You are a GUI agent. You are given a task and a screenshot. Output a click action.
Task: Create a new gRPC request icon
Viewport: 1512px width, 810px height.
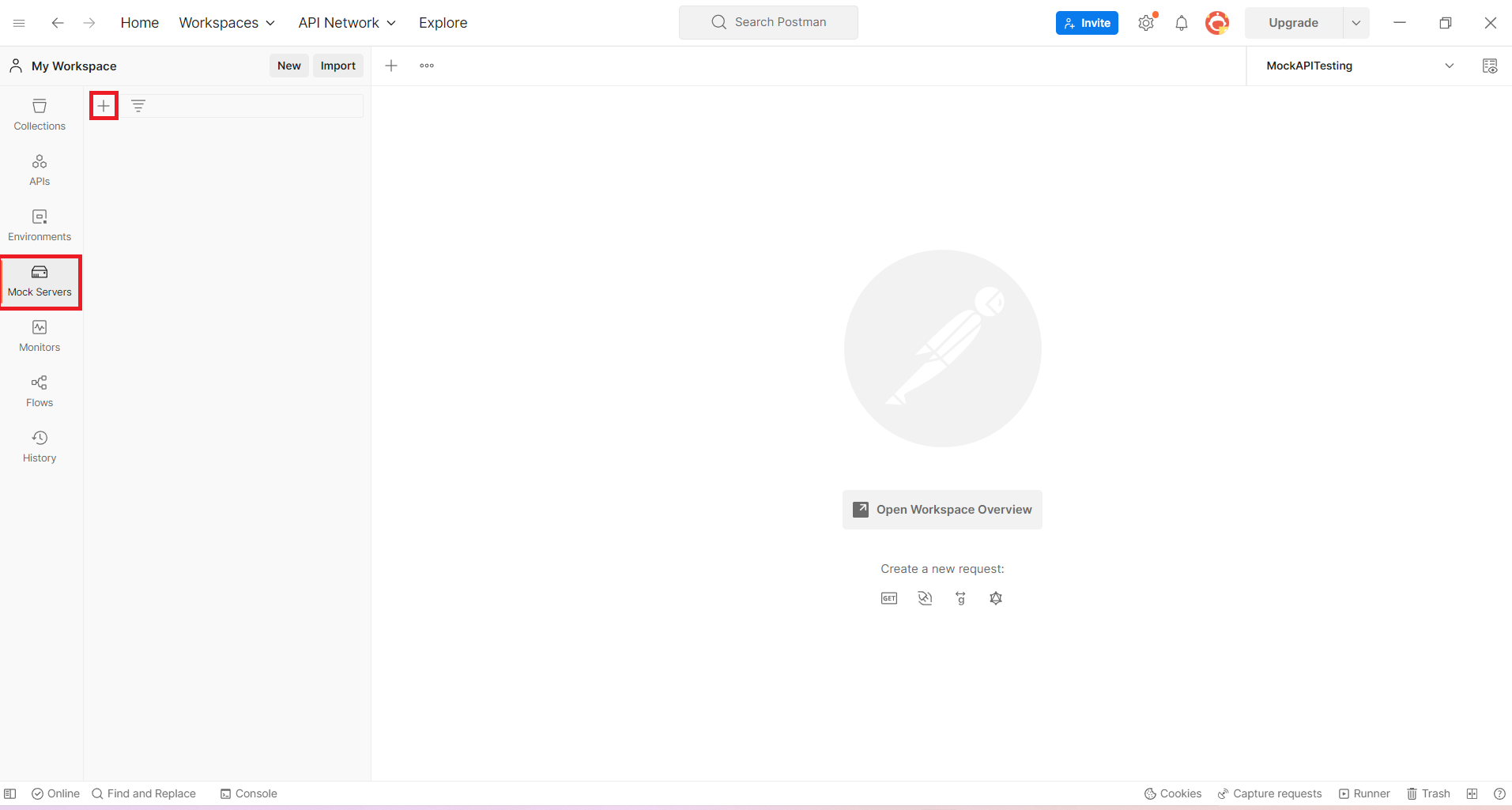(x=960, y=598)
